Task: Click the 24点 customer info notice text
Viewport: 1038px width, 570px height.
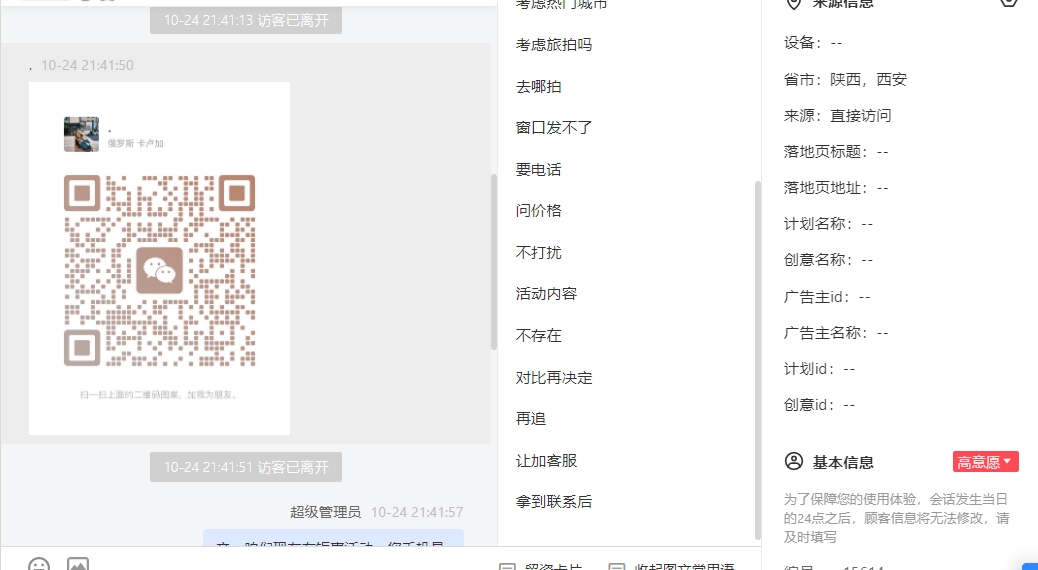Action: coord(896,518)
